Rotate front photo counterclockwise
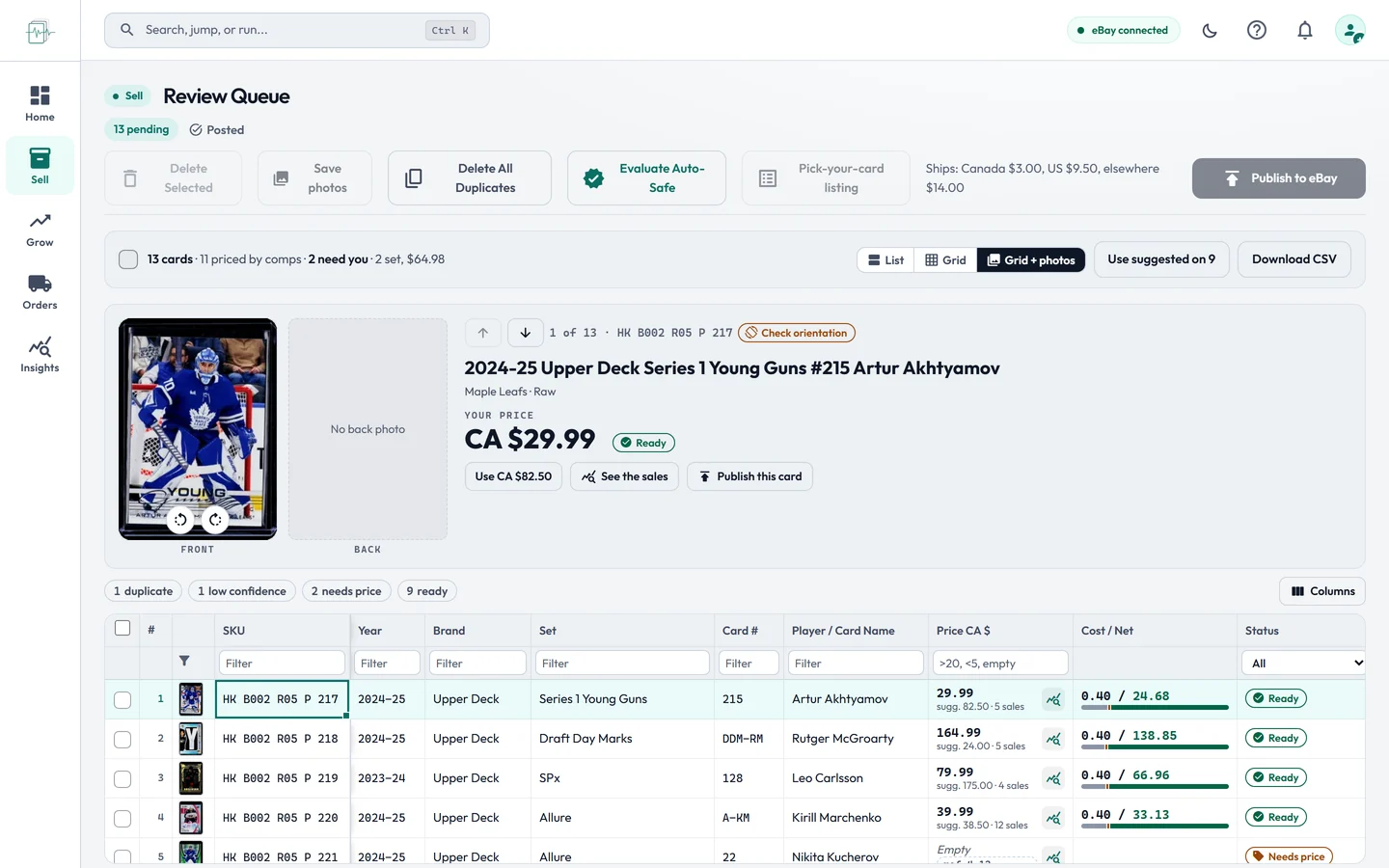1389x868 pixels. (x=180, y=520)
